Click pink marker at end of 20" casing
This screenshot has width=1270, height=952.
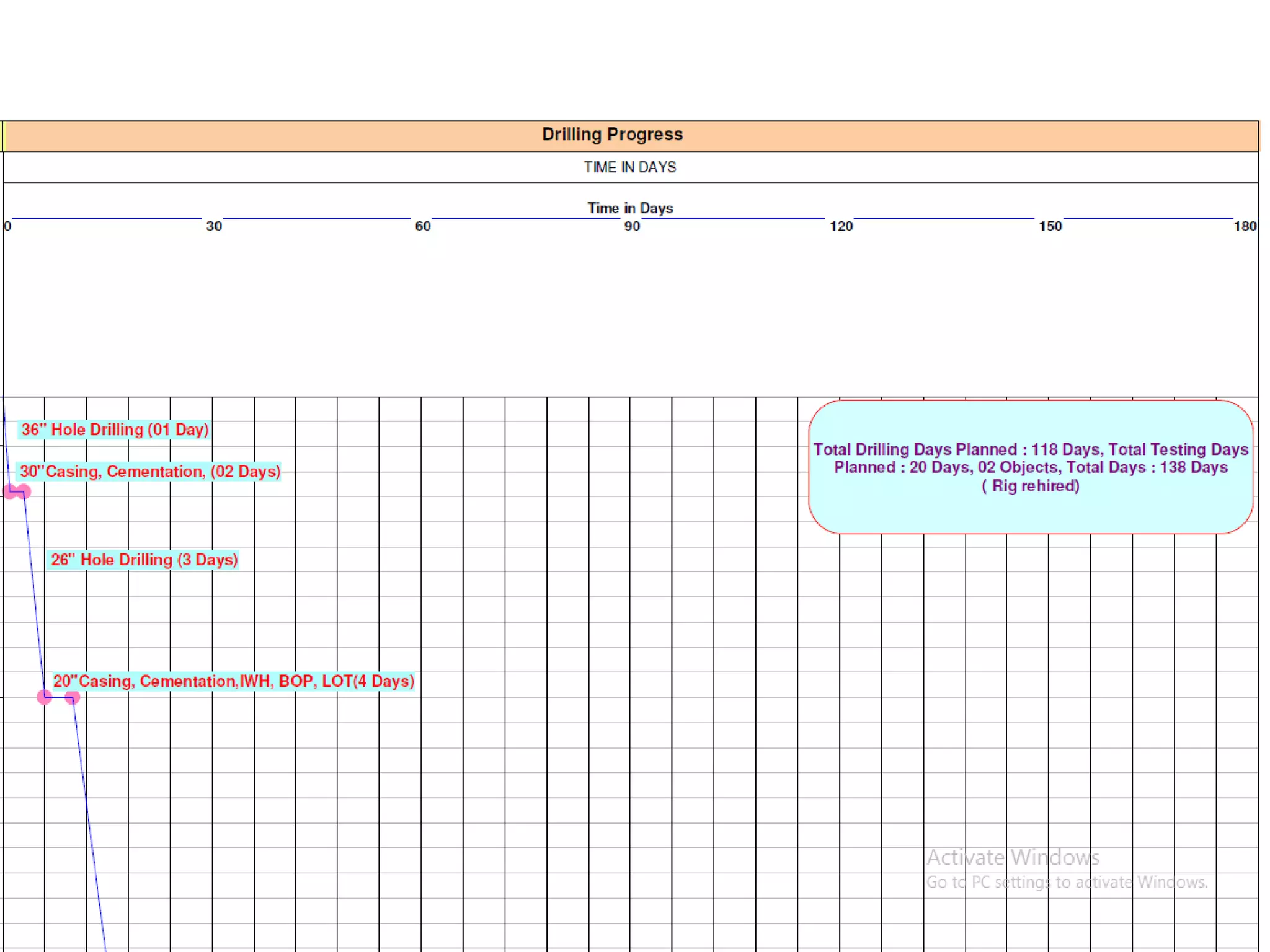[x=73, y=697]
